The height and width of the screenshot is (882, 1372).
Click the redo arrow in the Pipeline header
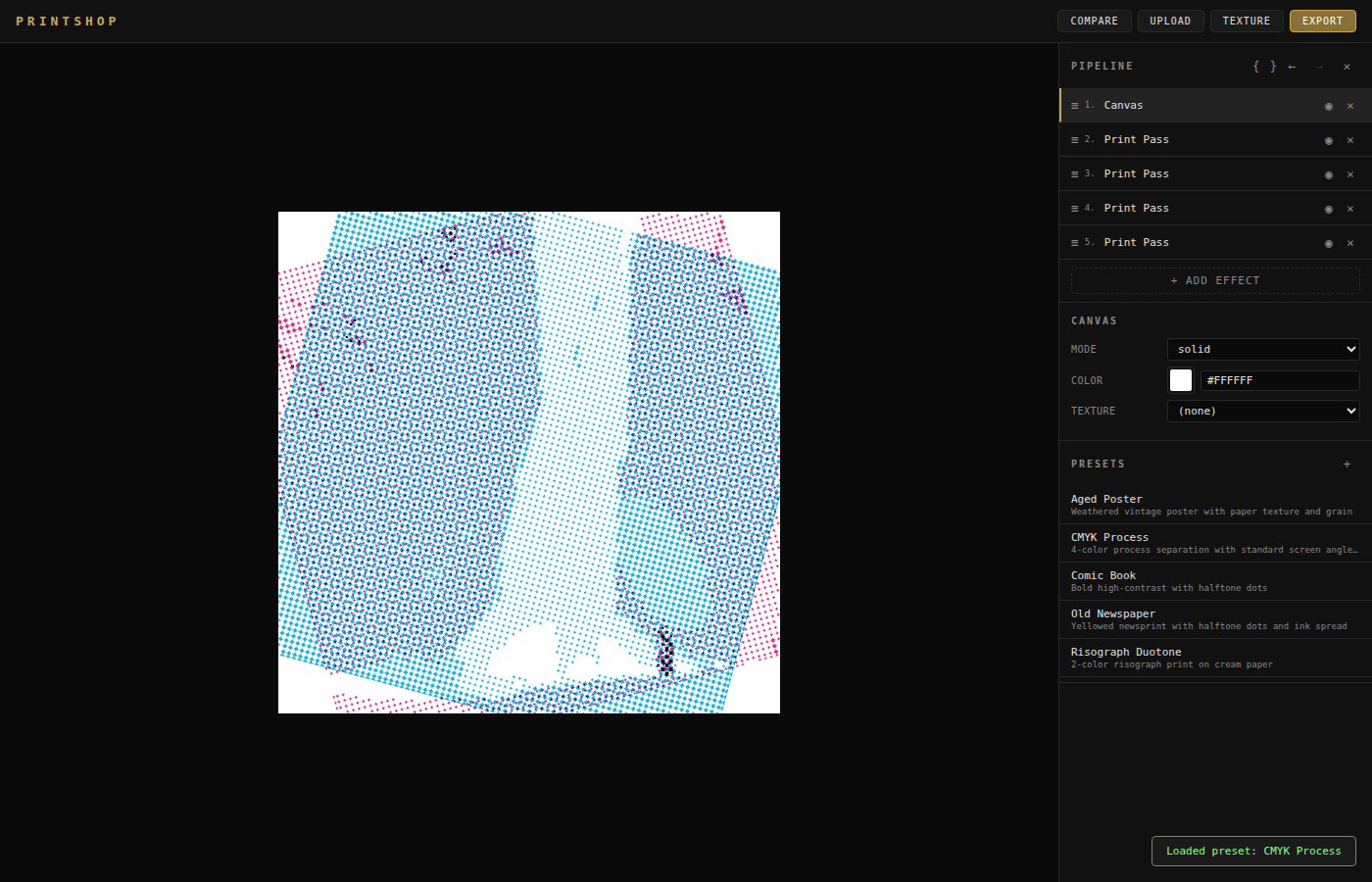click(1318, 67)
